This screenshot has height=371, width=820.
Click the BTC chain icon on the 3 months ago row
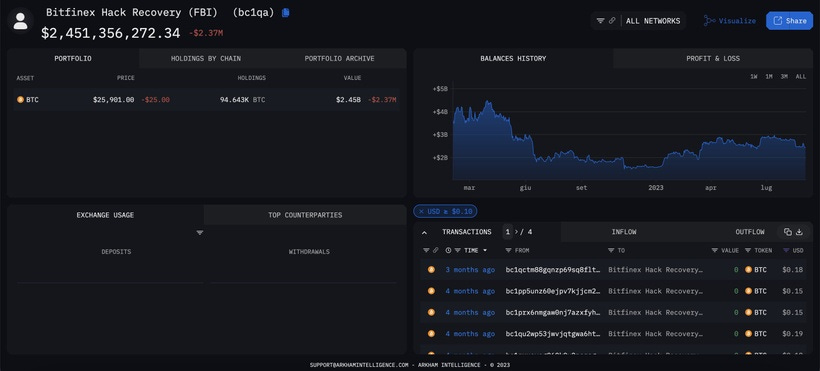coord(431,270)
